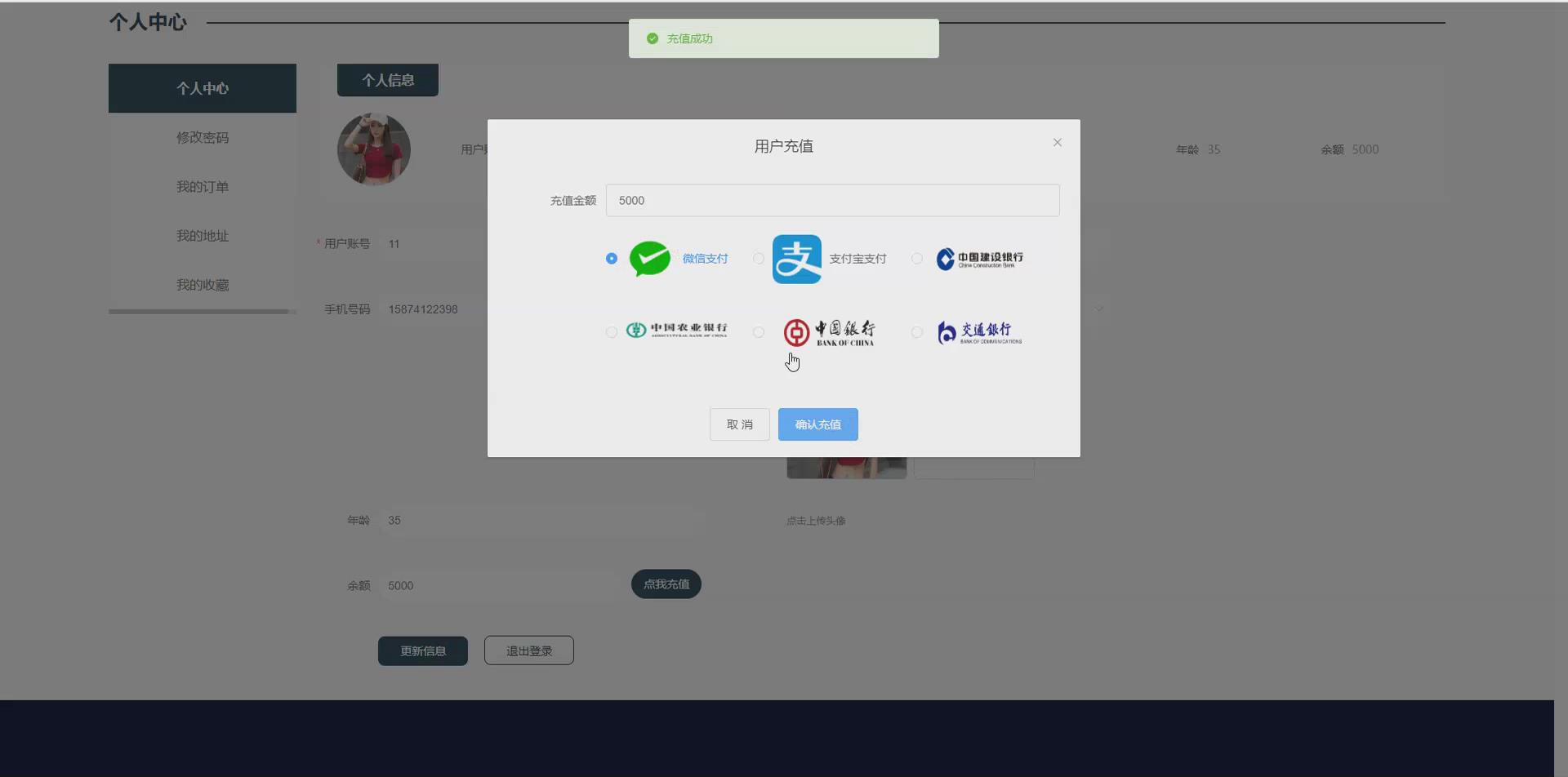
Task: Click the Agricultural Bank of China logo
Action: pyautogui.click(x=676, y=330)
